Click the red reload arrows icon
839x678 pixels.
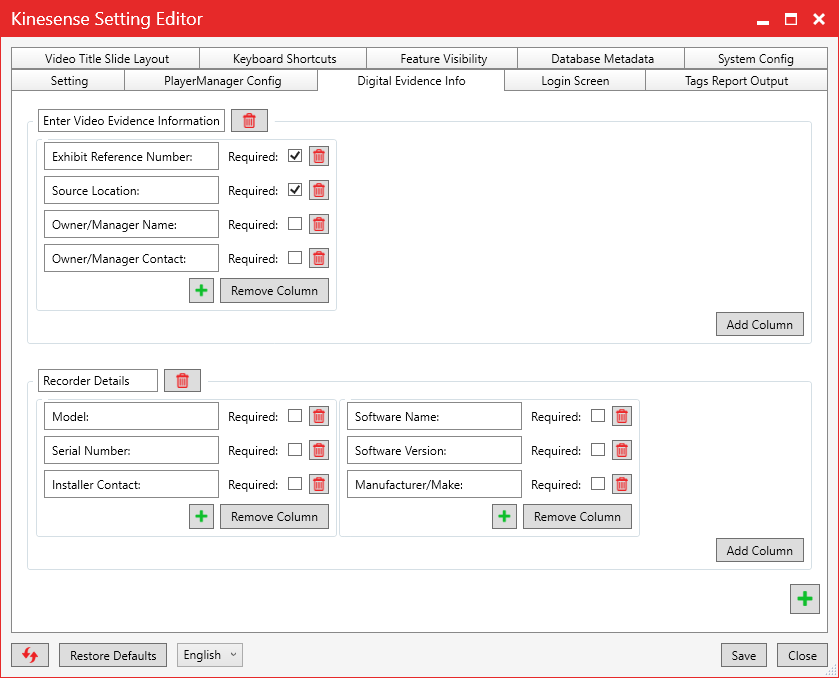pos(30,655)
